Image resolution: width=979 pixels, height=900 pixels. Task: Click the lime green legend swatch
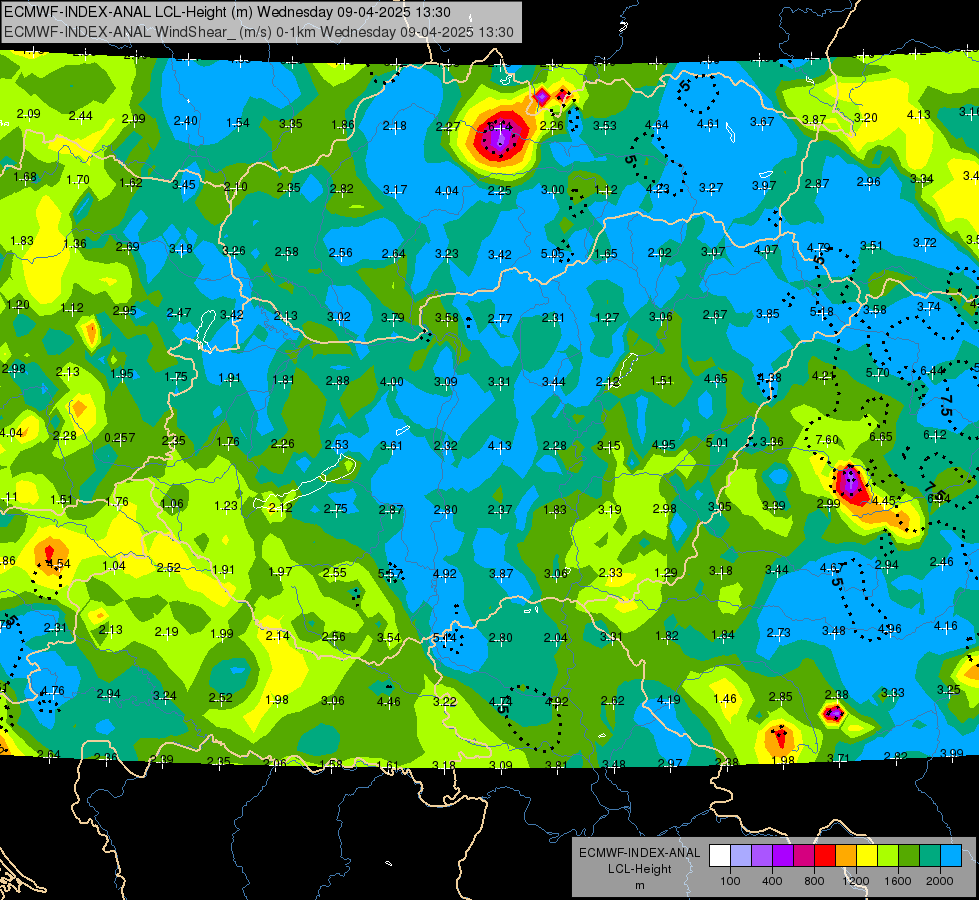tap(887, 856)
